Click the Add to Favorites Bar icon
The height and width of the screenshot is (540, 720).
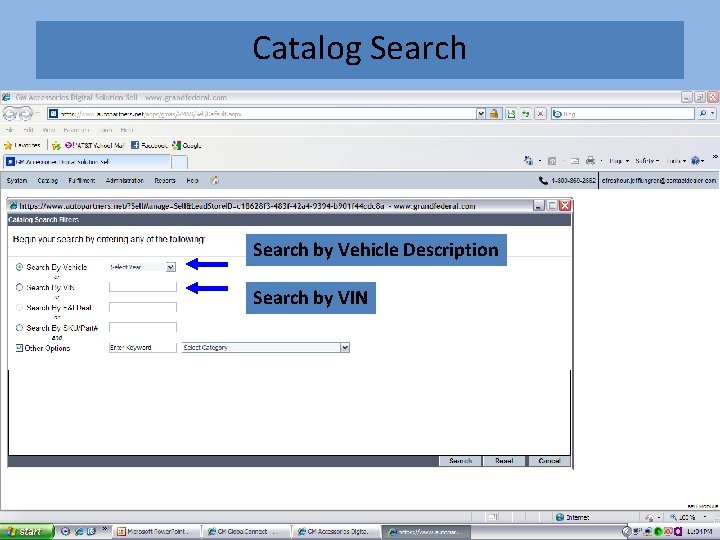click(56, 146)
